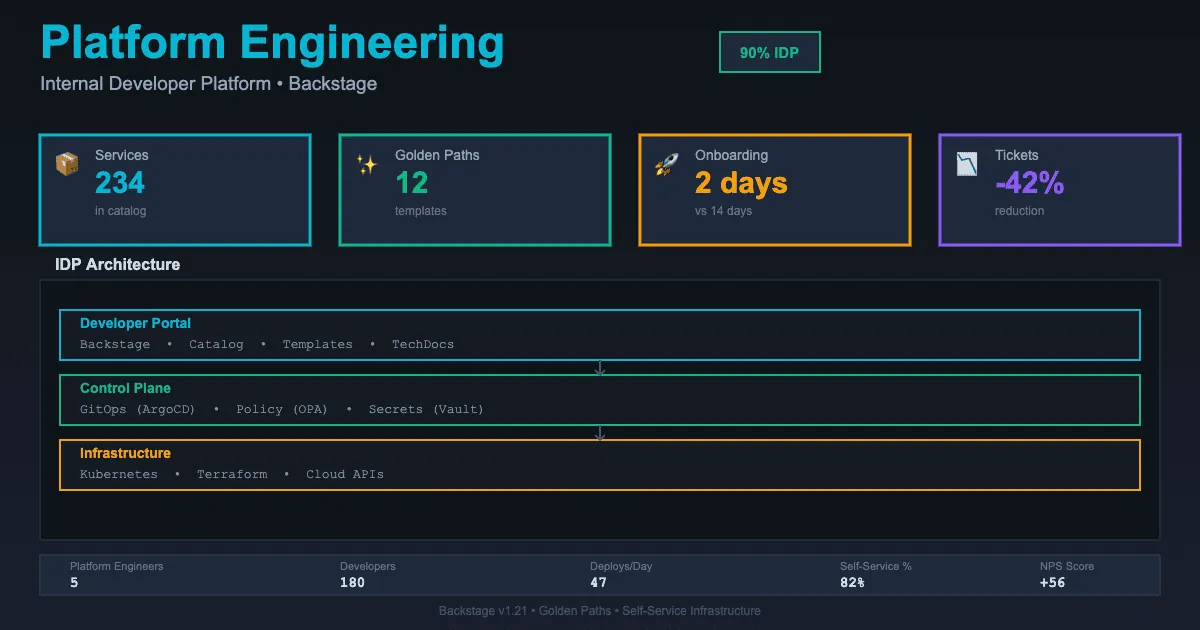Click the Self-Service % value 82%
The height and width of the screenshot is (630, 1200).
852,583
